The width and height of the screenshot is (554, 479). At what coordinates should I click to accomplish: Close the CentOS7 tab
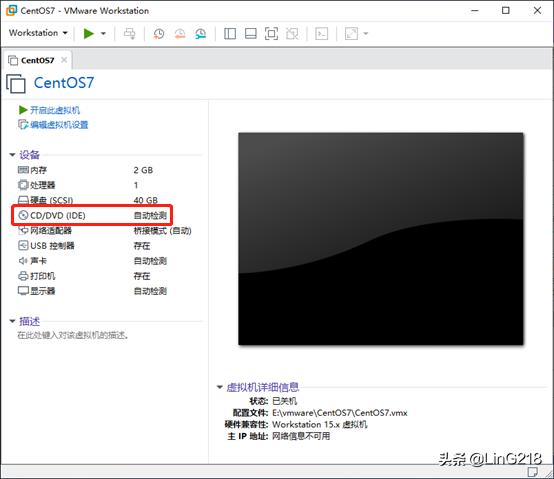[x=64, y=60]
